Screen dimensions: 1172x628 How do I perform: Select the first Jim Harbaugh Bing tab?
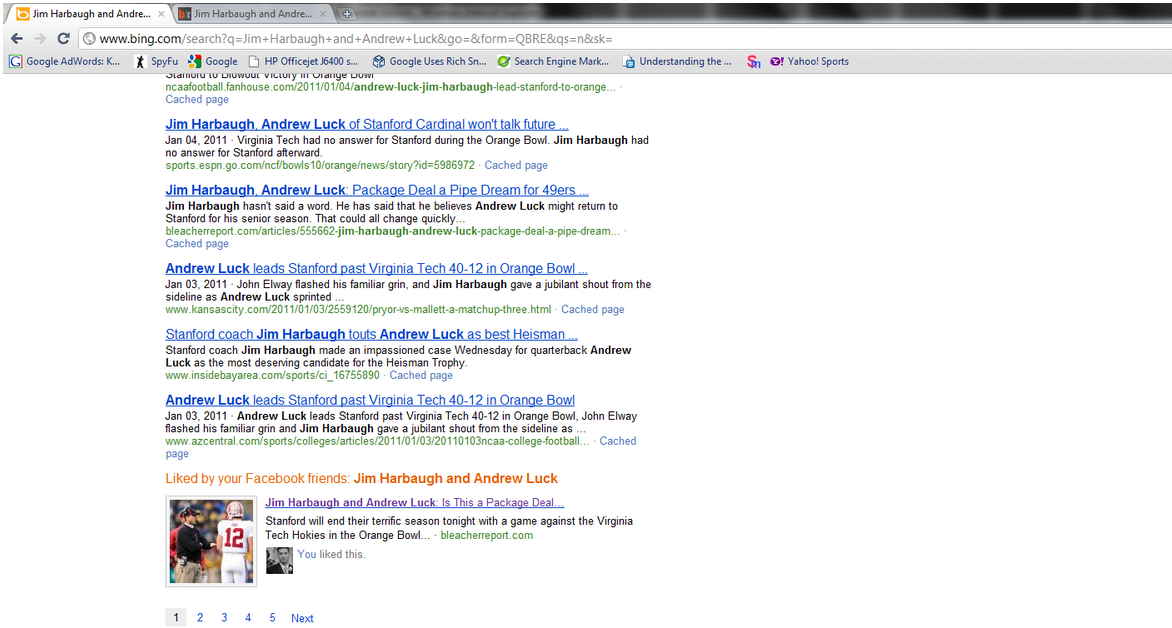pos(85,14)
